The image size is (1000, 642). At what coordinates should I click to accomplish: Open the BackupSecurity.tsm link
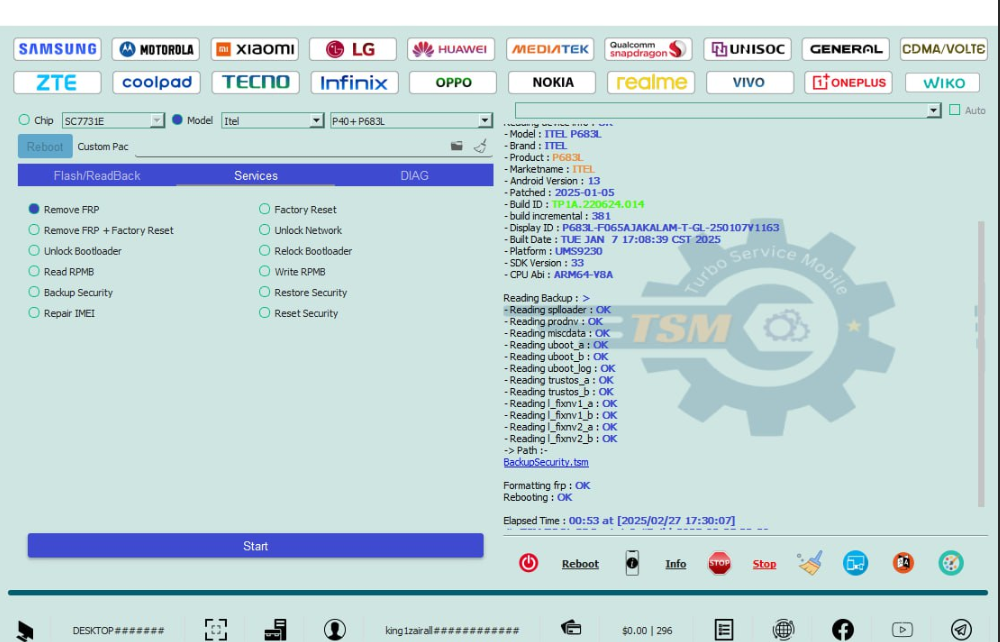pyautogui.click(x=546, y=463)
